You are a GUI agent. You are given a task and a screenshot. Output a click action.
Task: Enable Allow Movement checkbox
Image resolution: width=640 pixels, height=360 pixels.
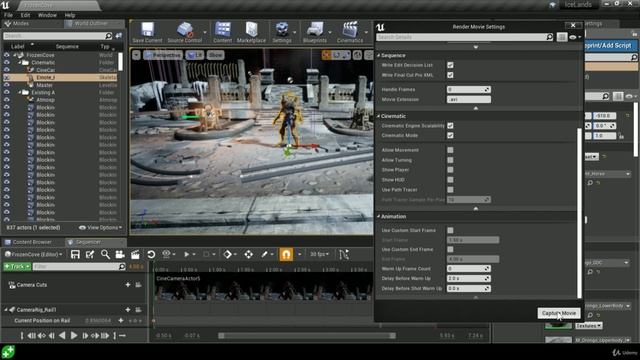450,150
